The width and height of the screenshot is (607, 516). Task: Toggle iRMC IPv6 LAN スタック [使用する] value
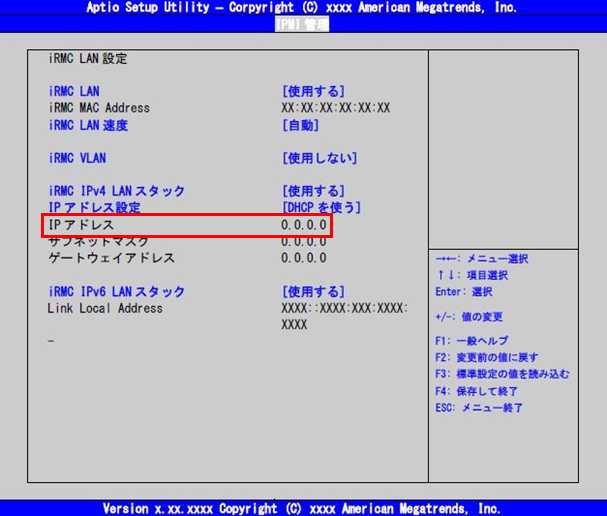[313, 292]
